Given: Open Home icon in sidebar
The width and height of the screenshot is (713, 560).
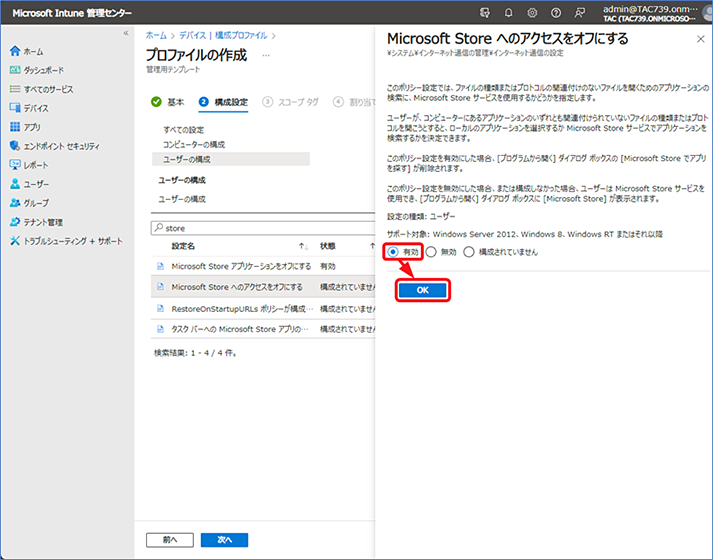Looking at the screenshot, I should pyautogui.click(x=15, y=51).
